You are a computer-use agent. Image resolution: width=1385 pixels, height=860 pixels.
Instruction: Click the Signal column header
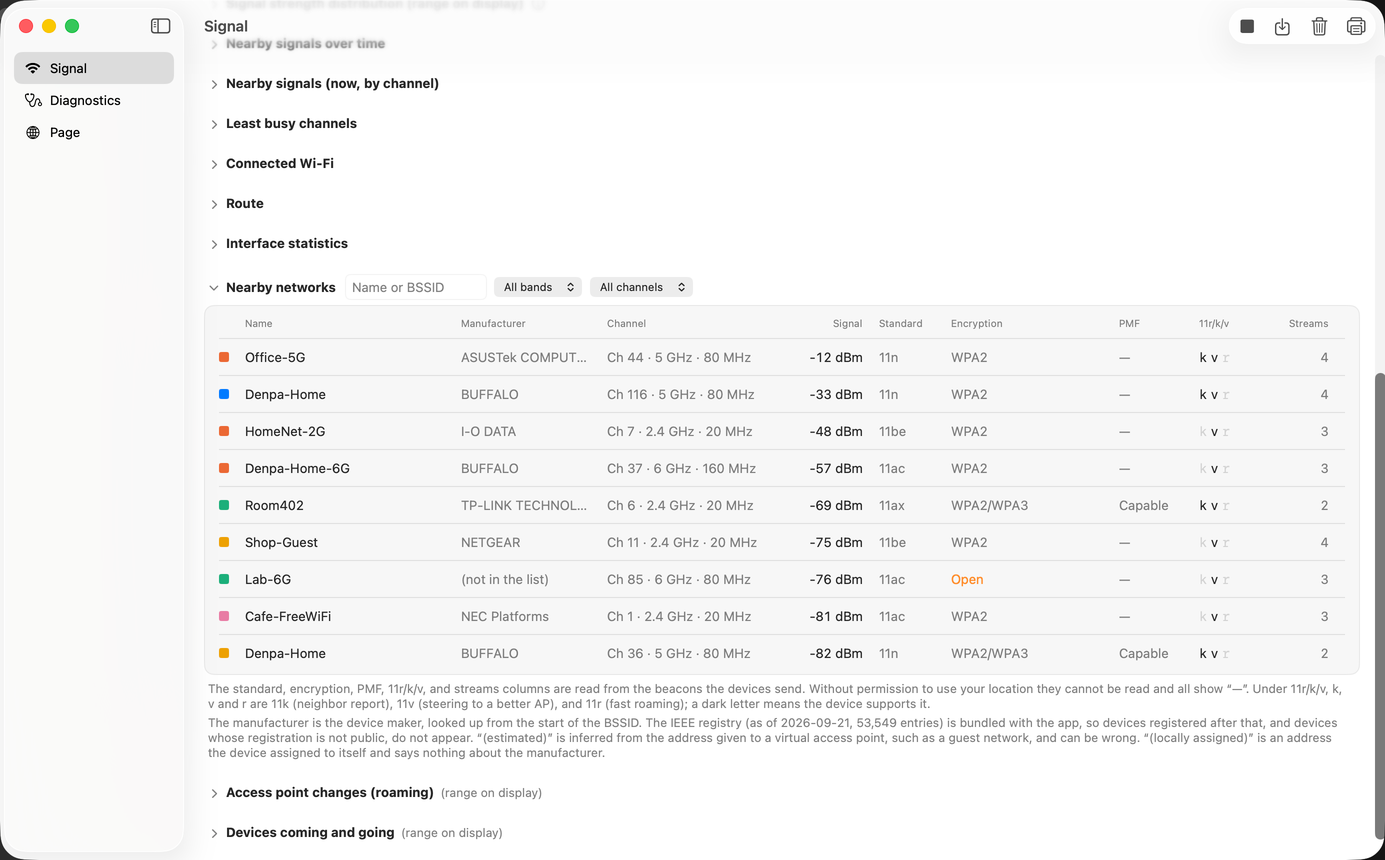click(x=848, y=324)
